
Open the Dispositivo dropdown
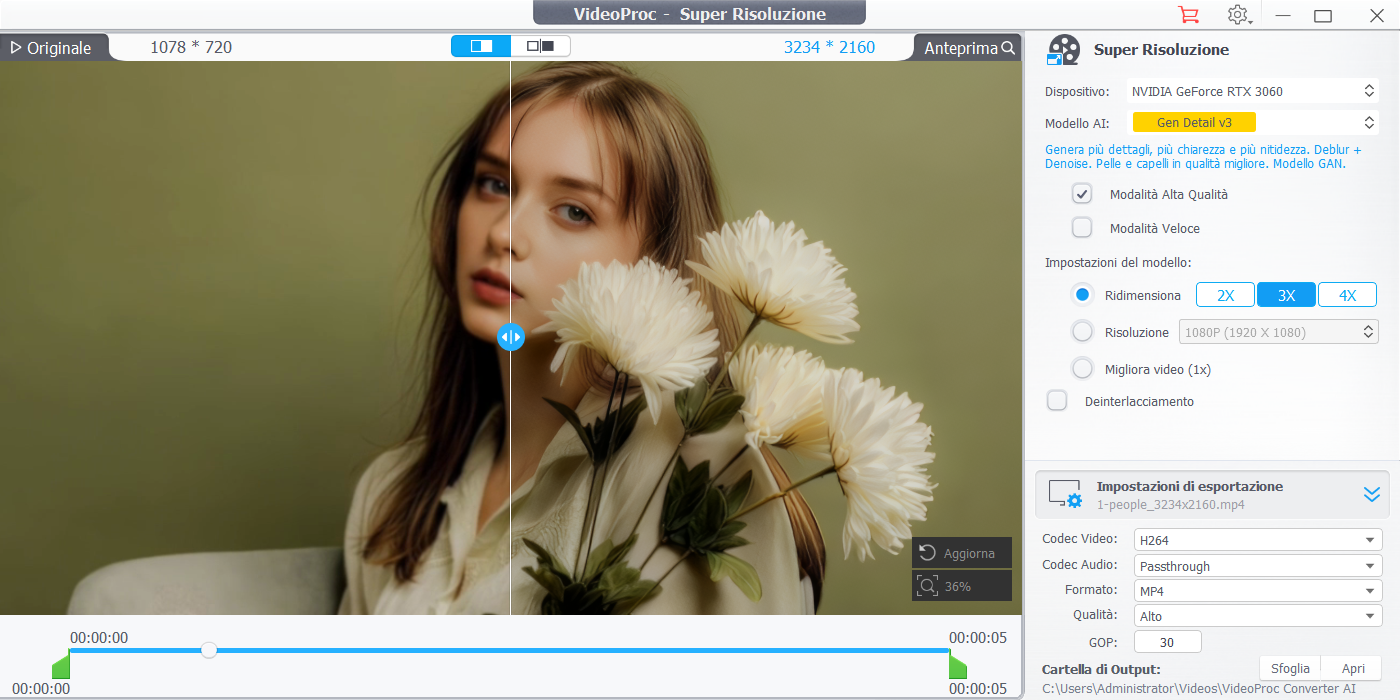point(1252,91)
